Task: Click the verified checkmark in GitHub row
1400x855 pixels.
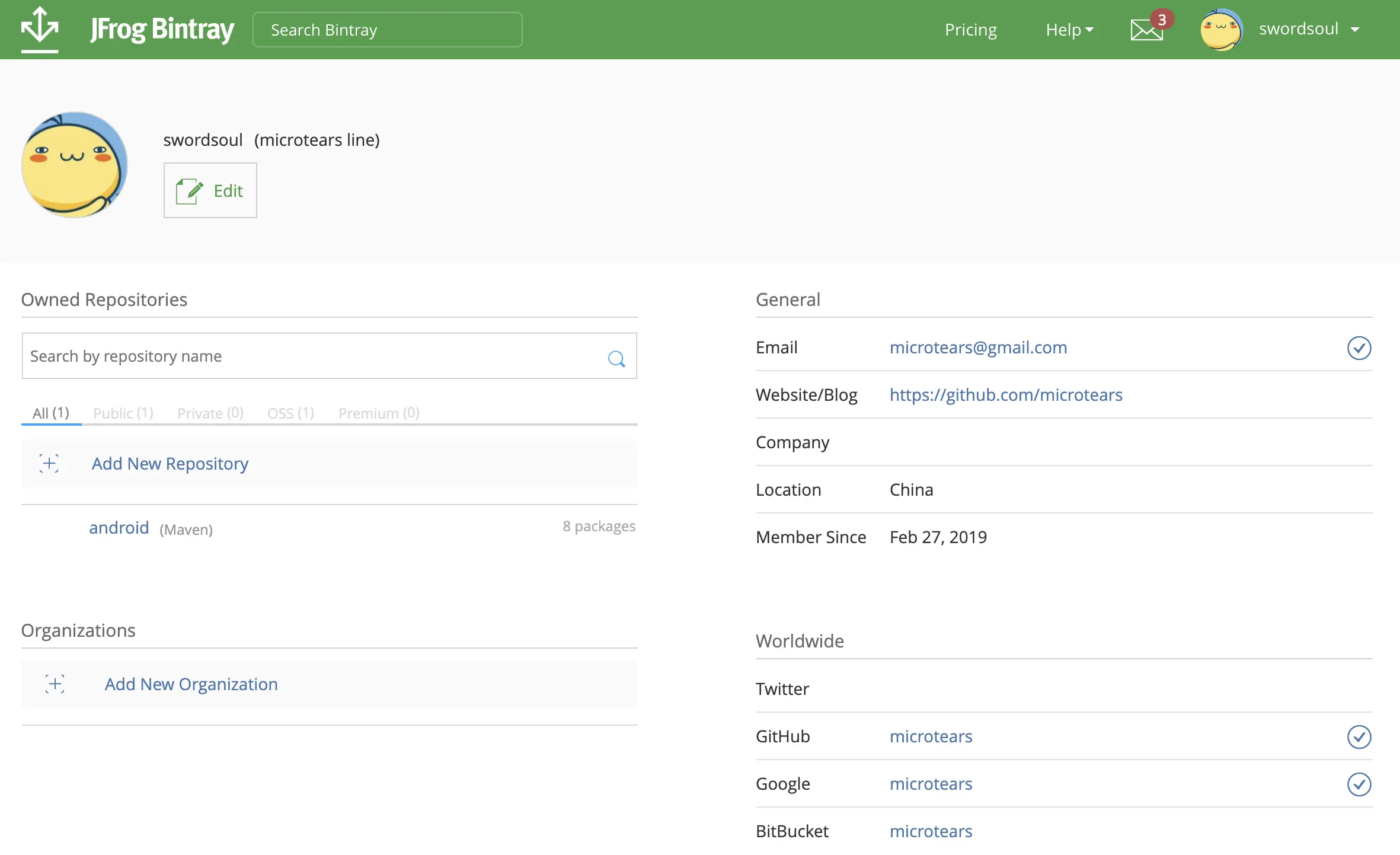Action: click(1359, 737)
